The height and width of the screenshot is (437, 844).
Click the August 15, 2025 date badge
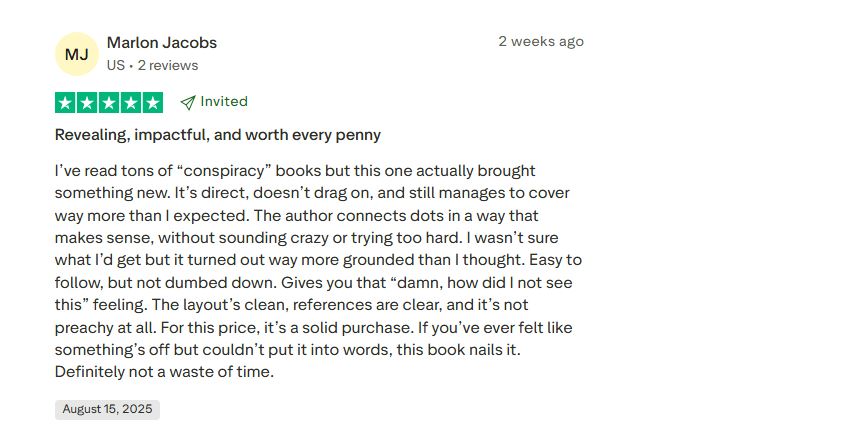pyautogui.click(x=107, y=409)
